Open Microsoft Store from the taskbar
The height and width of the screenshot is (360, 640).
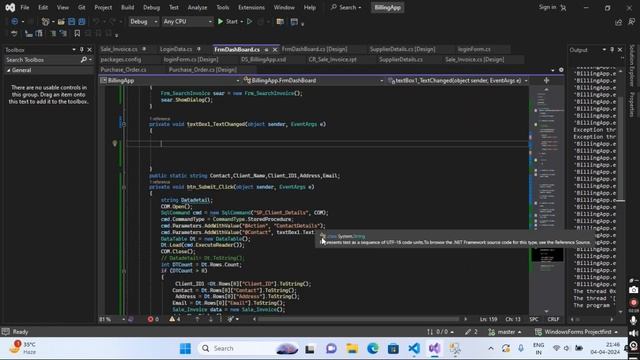point(393,348)
